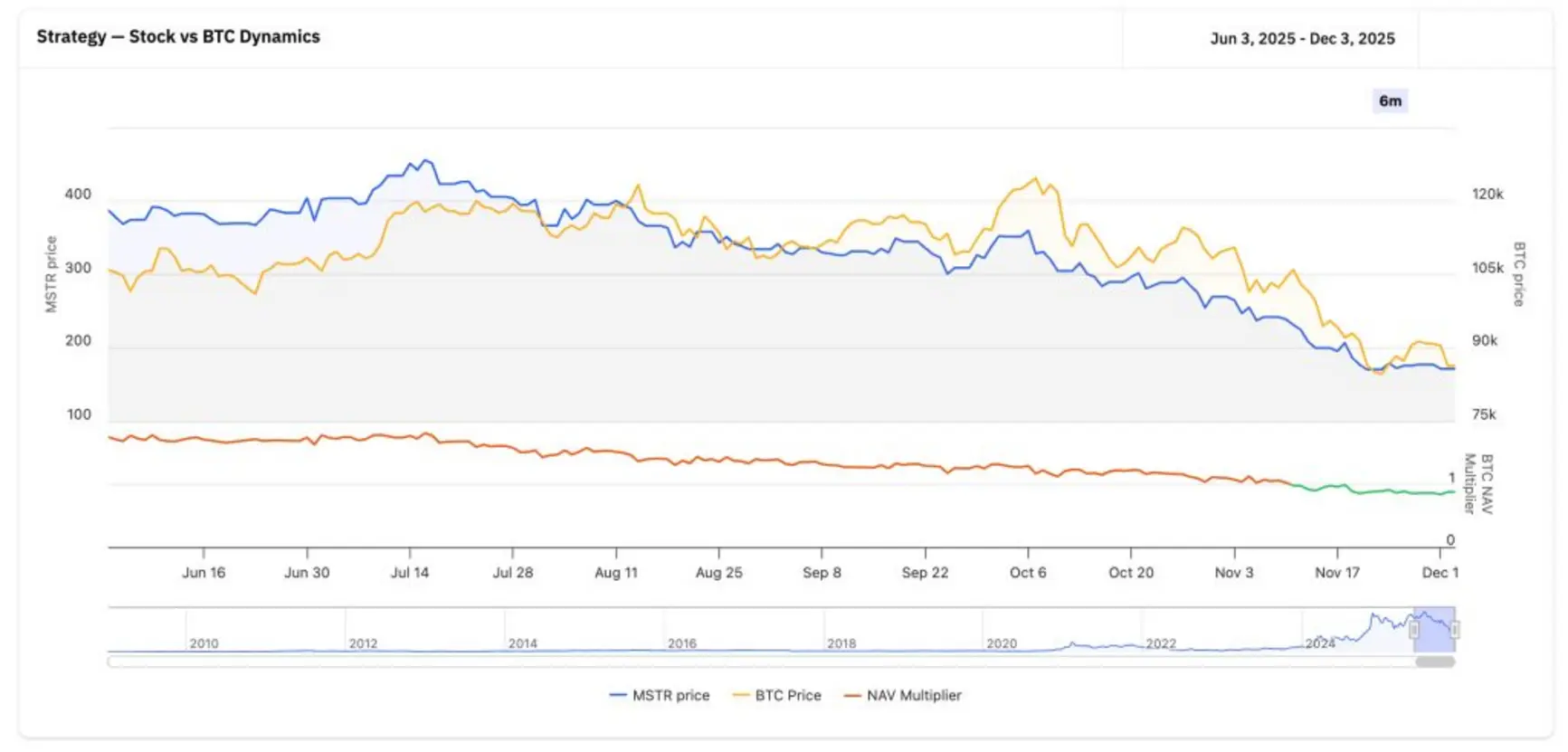The image size is (1568, 752).
Task: Click the yellow BTC Price legend marker
Action: pos(741,695)
